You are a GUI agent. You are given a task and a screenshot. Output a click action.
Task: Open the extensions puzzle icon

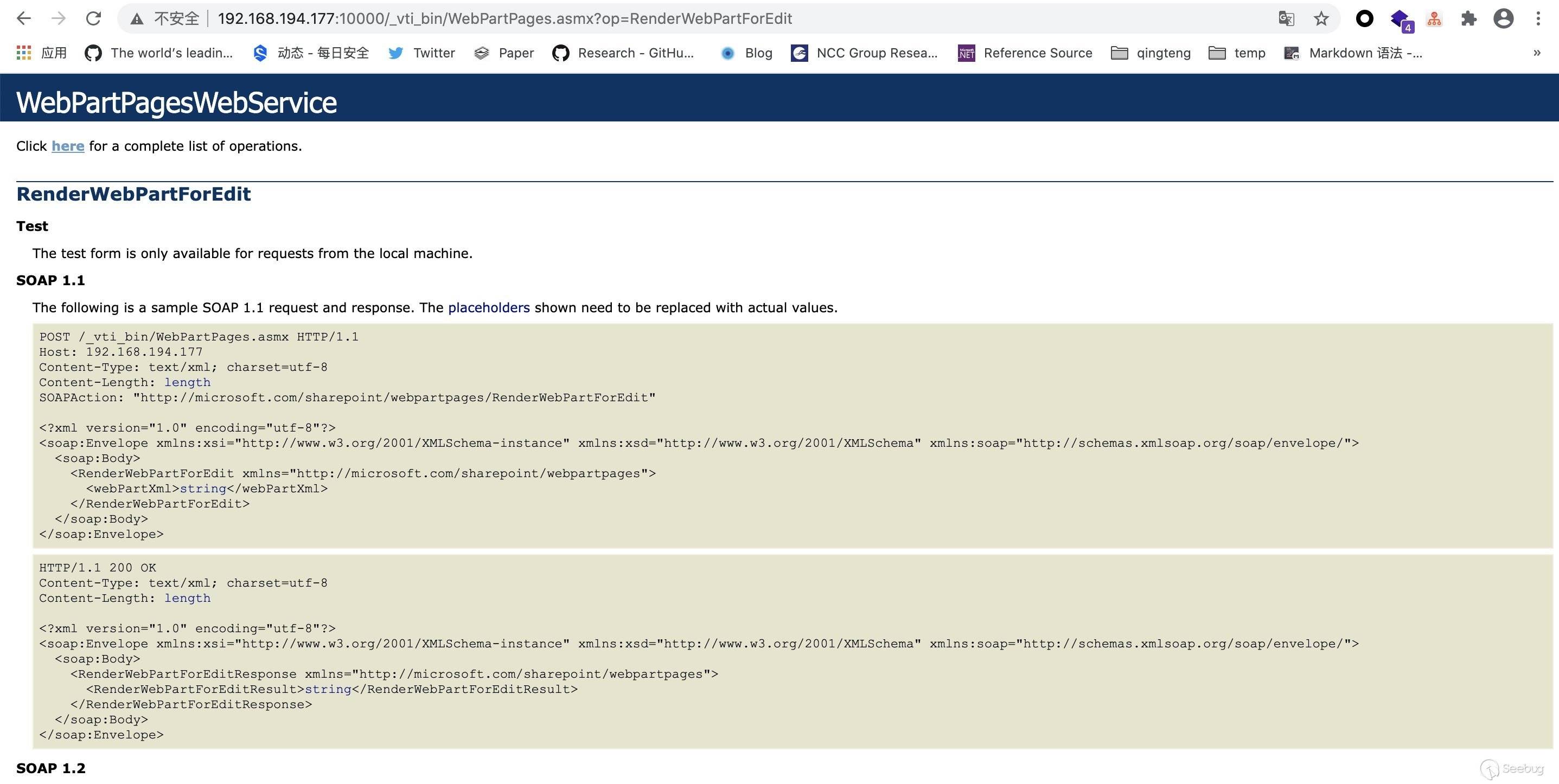pos(1469,18)
